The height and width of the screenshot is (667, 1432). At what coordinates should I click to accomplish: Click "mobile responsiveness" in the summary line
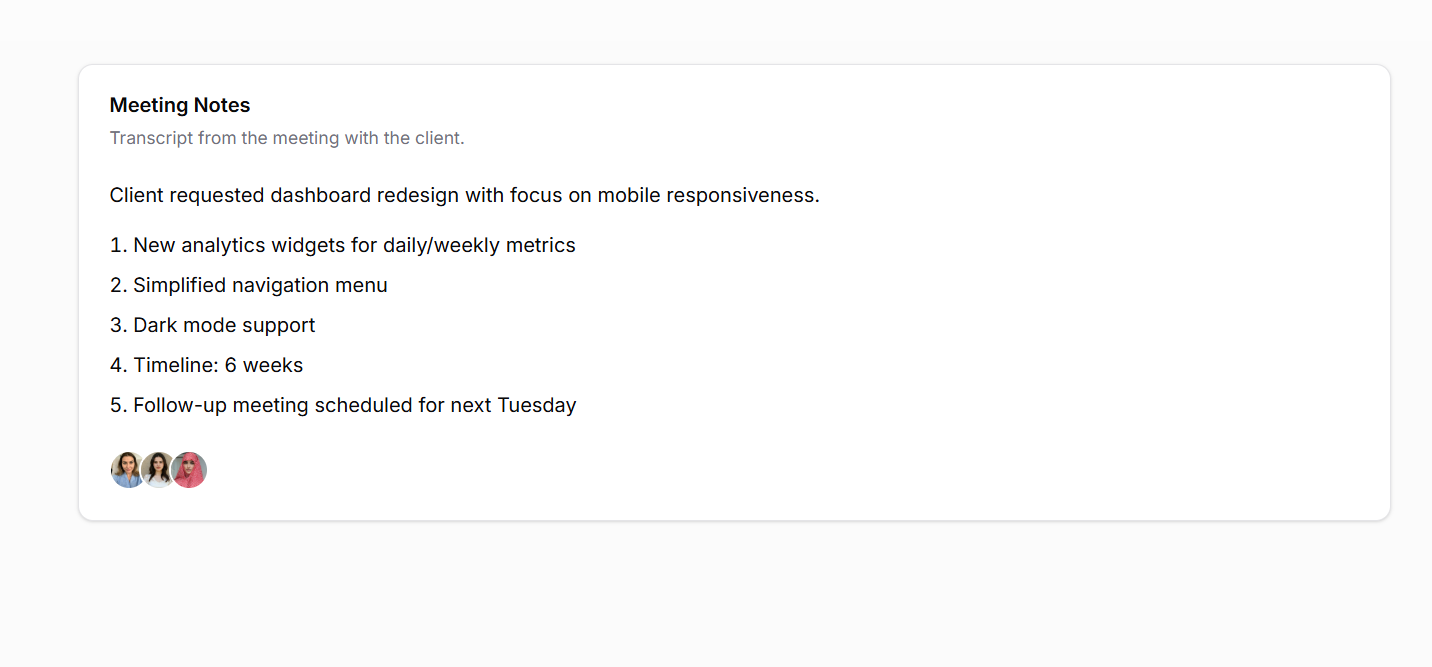[708, 195]
